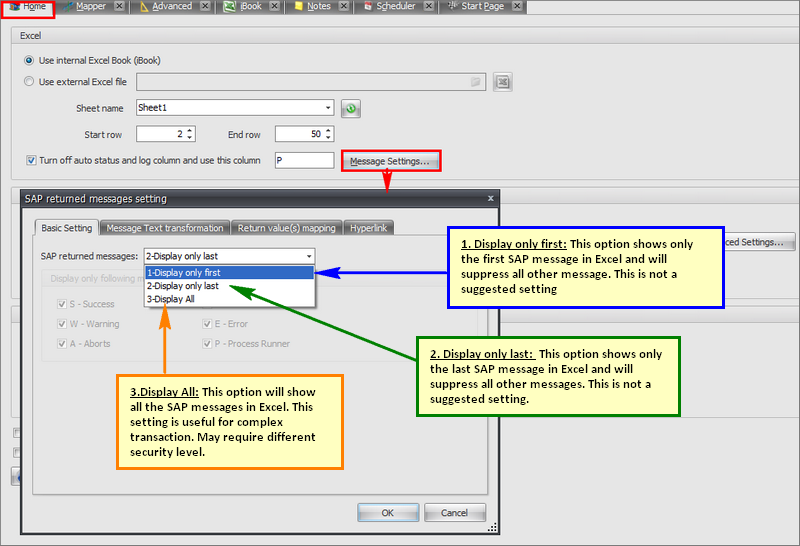
Task: Toggle Turn off auto status checkbox
Action: 31,160
